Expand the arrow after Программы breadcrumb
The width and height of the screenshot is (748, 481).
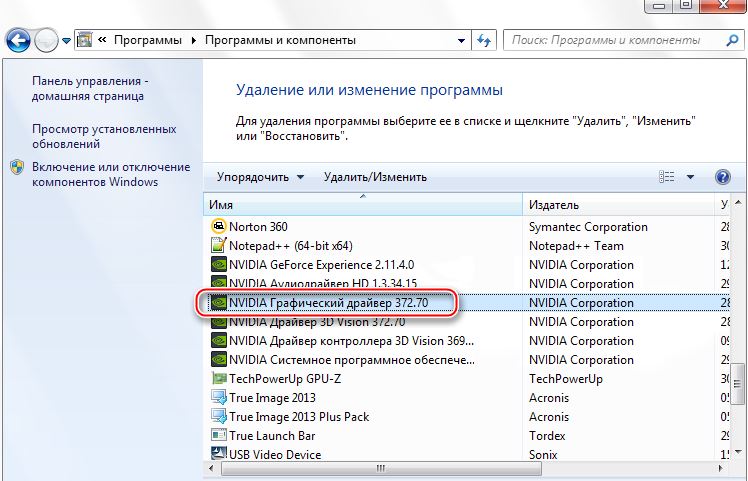(193, 41)
